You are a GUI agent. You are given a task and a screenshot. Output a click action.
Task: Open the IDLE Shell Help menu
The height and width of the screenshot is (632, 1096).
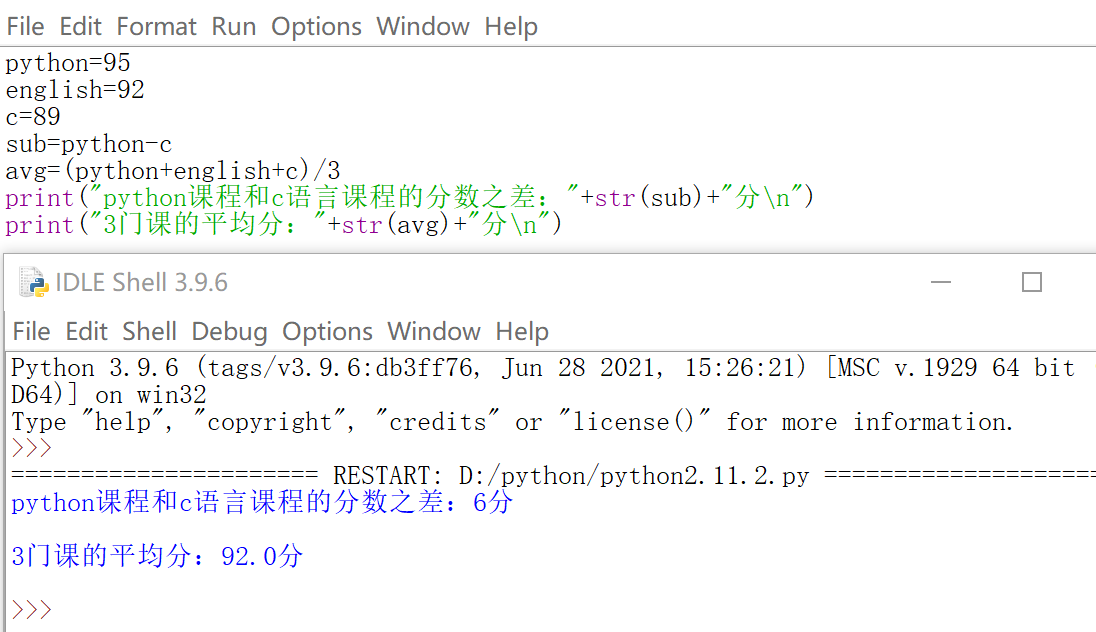coord(522,331)
